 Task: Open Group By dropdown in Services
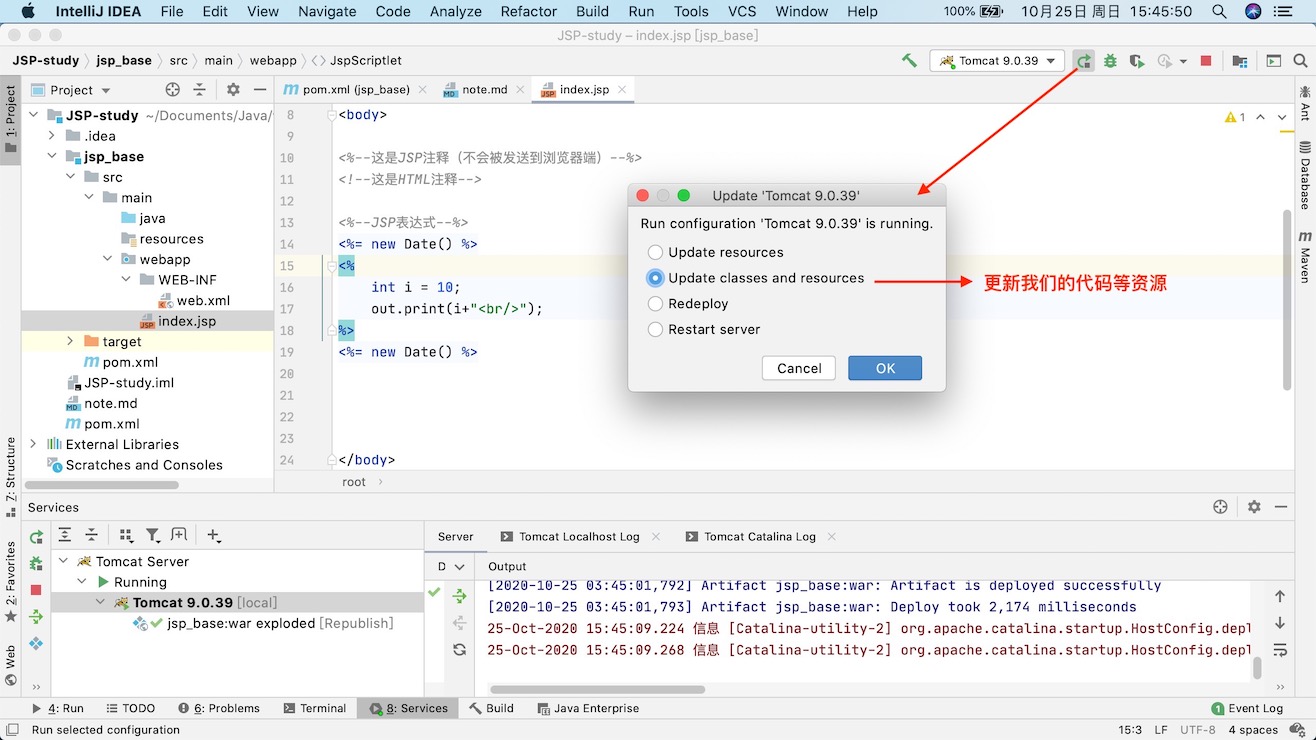tap(126, 536)
